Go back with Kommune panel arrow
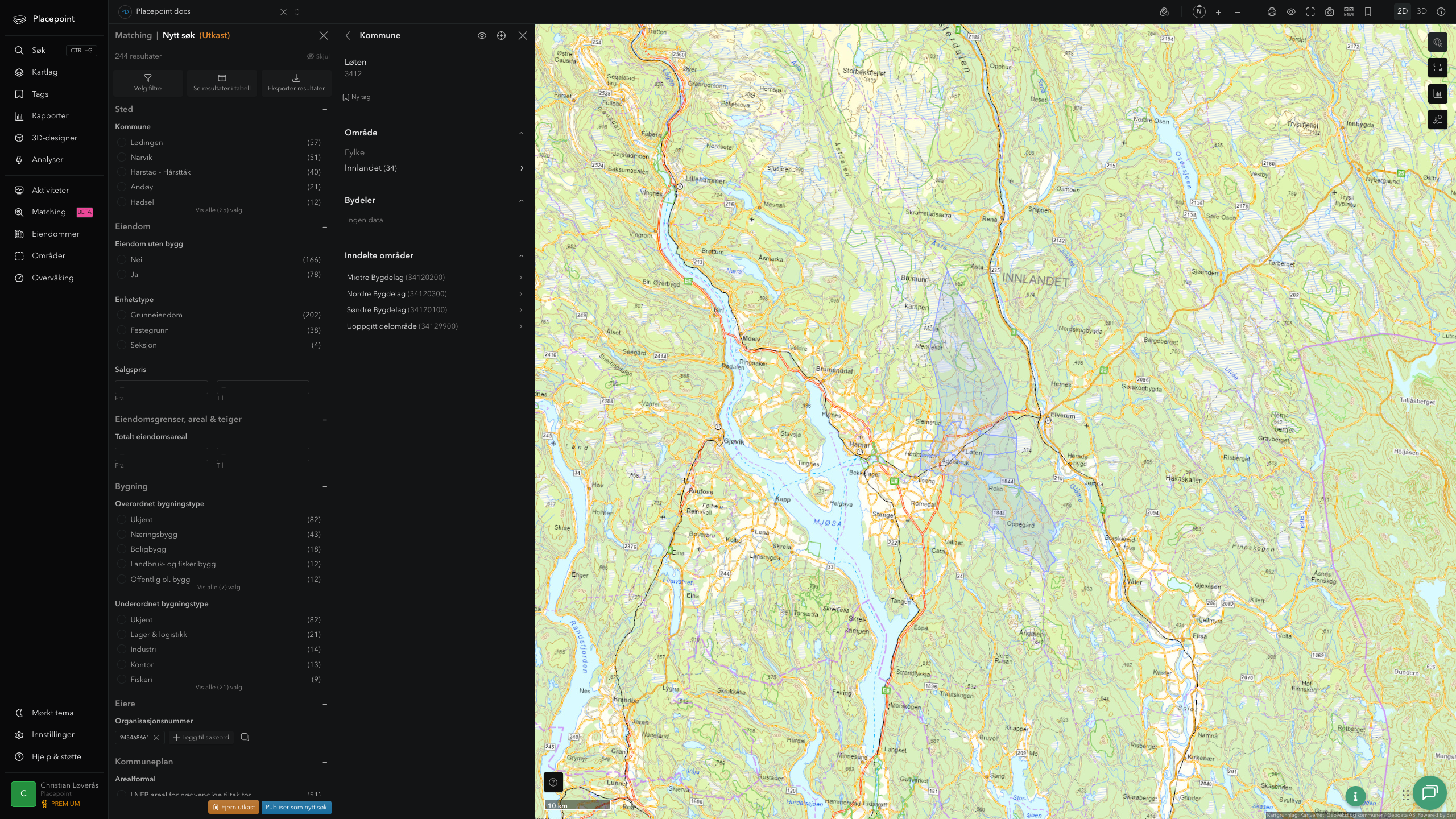The image size is (1456, 819). (x=348, y=36)
